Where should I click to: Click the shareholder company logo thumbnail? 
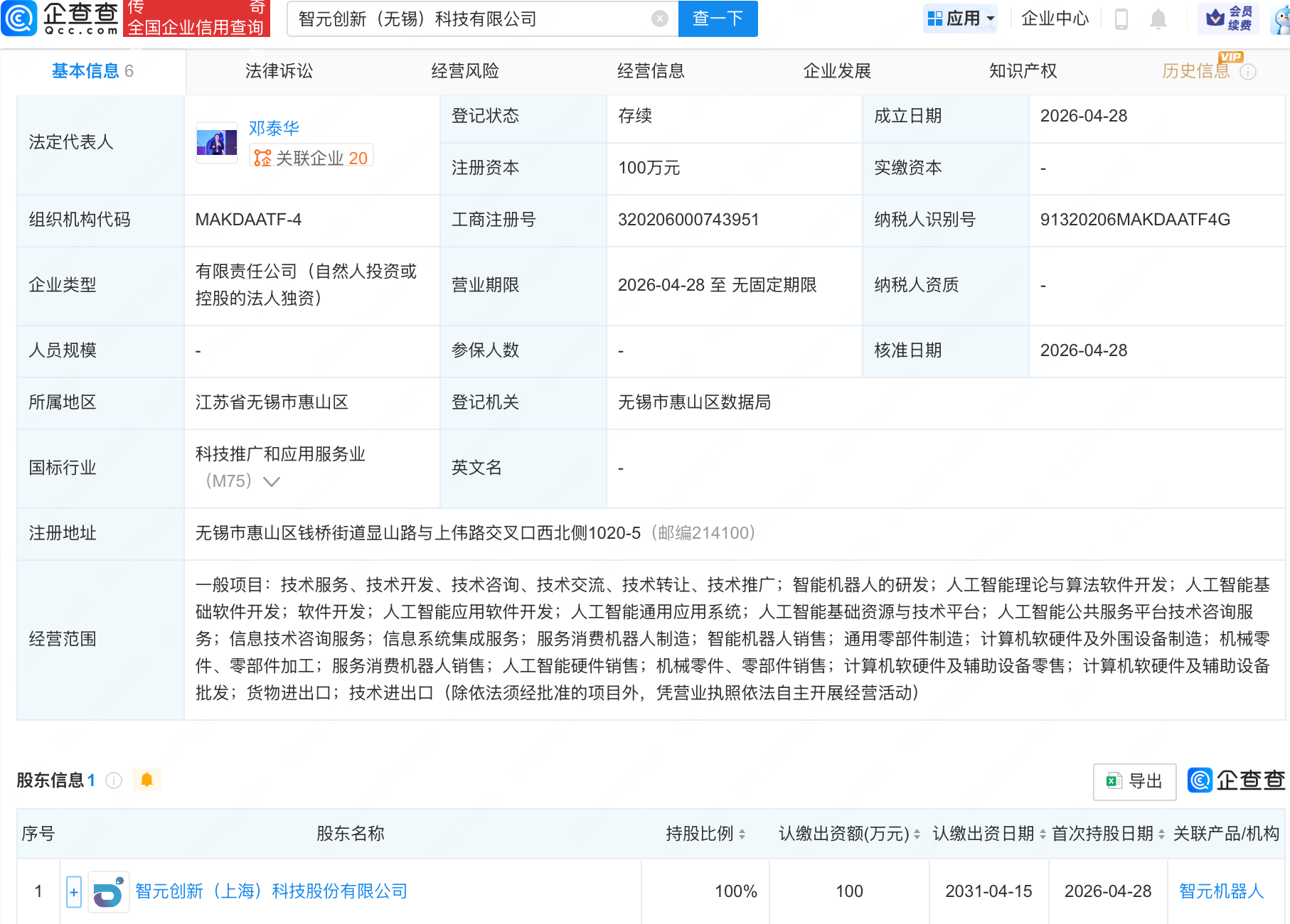point(108,891)
